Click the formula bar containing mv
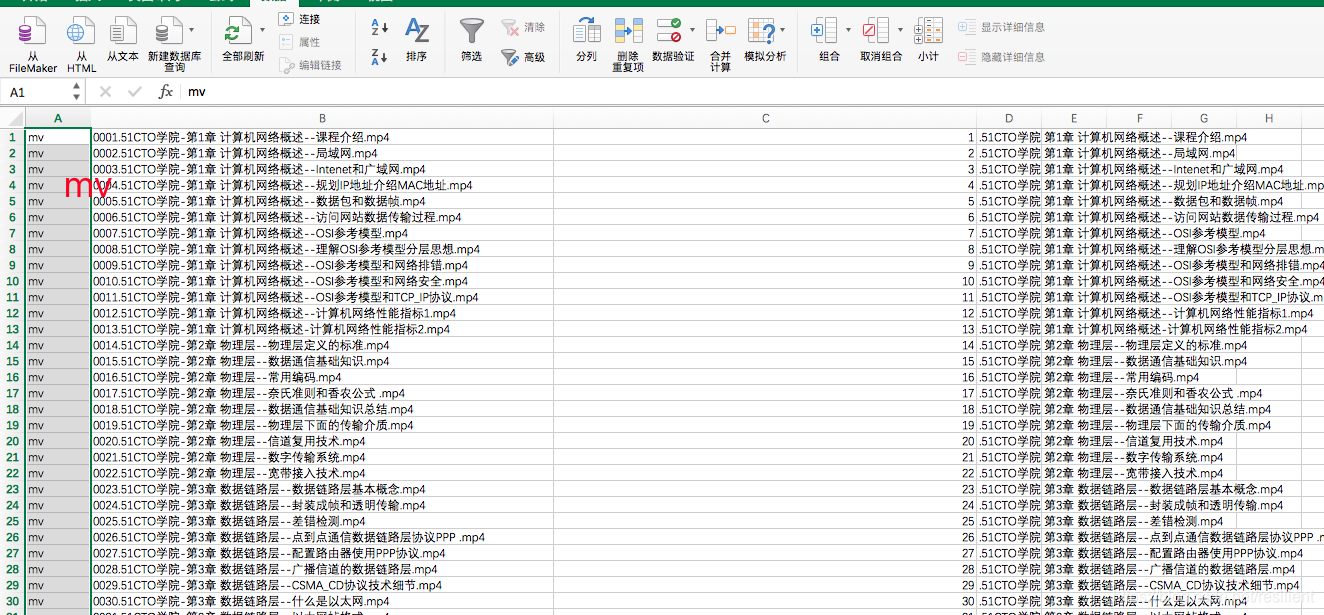Image resolution: width=1324 pixels, height=615 pixels. pos(752,91)
